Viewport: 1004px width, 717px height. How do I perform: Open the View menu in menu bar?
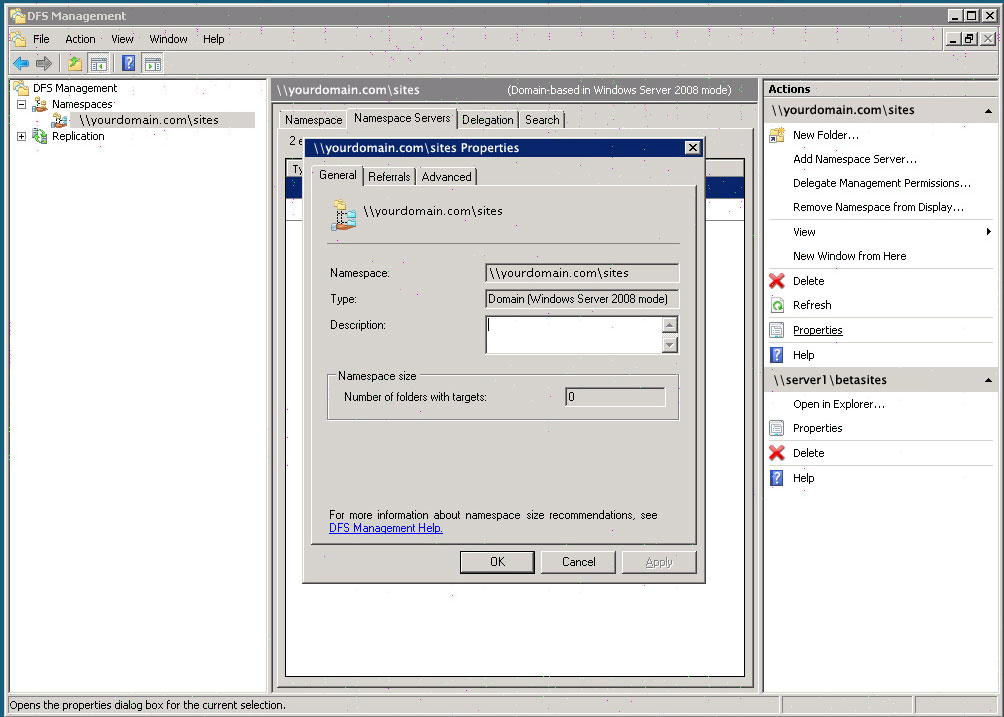point(122,39)
